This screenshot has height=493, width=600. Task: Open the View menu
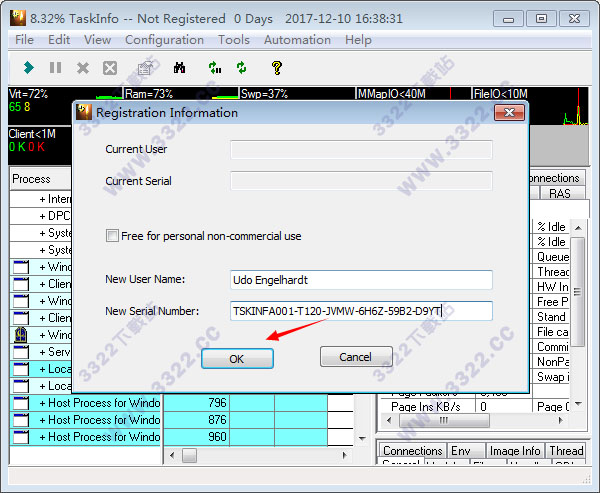point(98,40)
